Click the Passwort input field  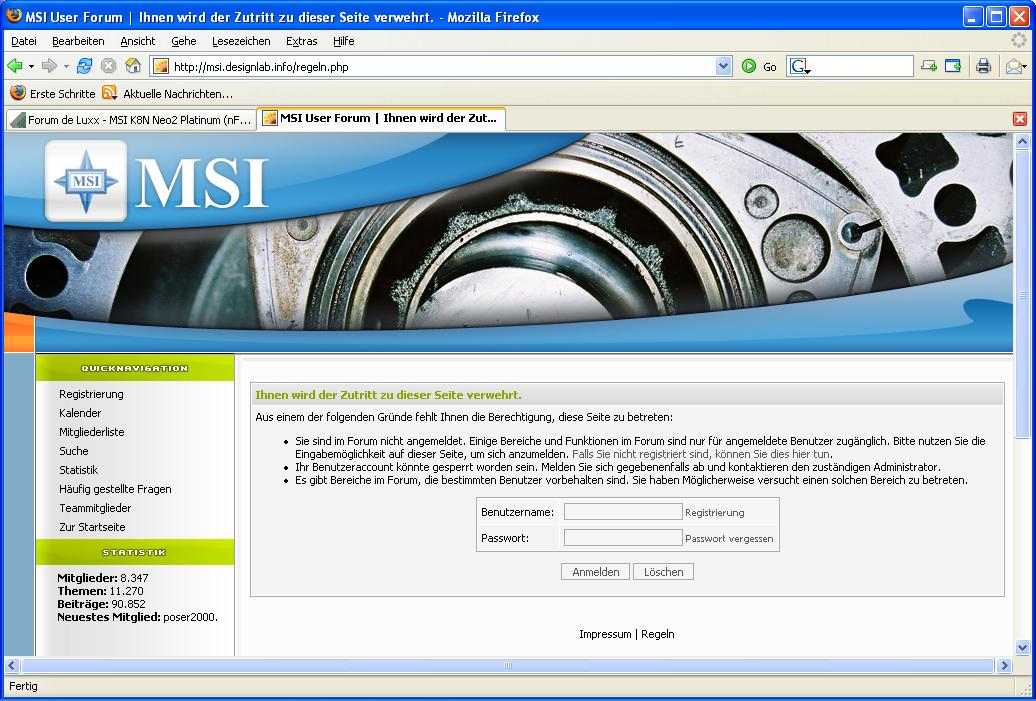point(623,537)
